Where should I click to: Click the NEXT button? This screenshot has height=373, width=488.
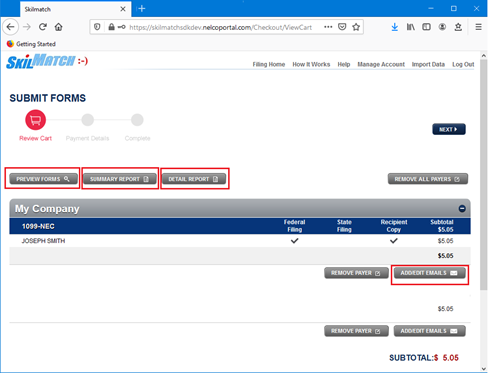coord(449,129)
